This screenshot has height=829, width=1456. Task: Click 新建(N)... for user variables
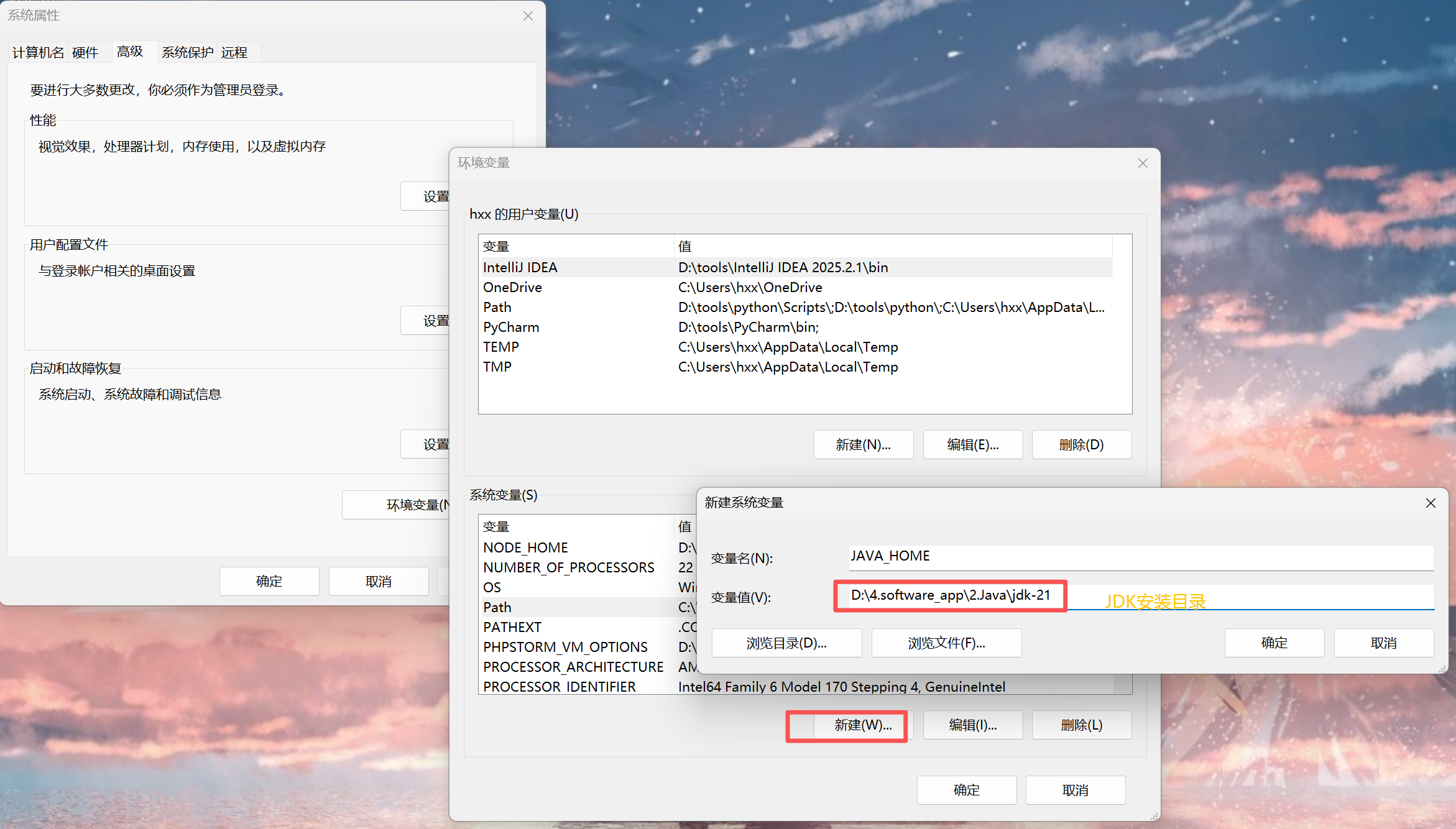863,445
